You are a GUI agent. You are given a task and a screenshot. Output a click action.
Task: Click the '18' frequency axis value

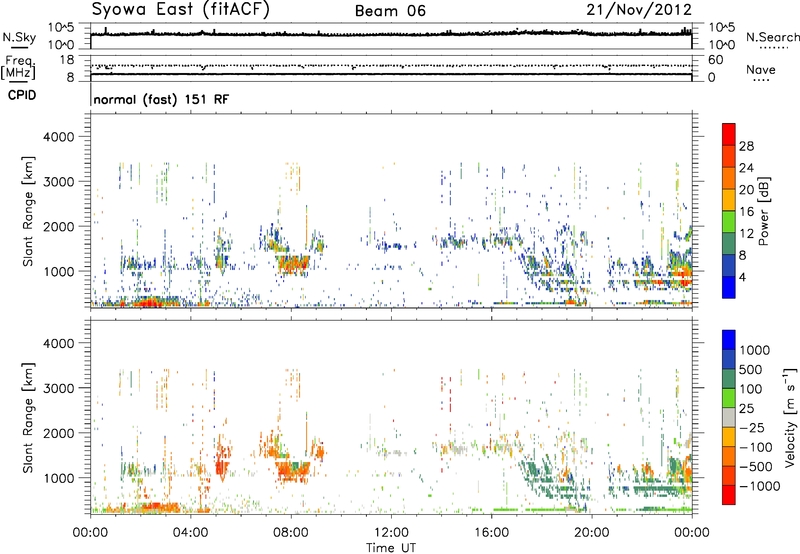tap(66, 59)
